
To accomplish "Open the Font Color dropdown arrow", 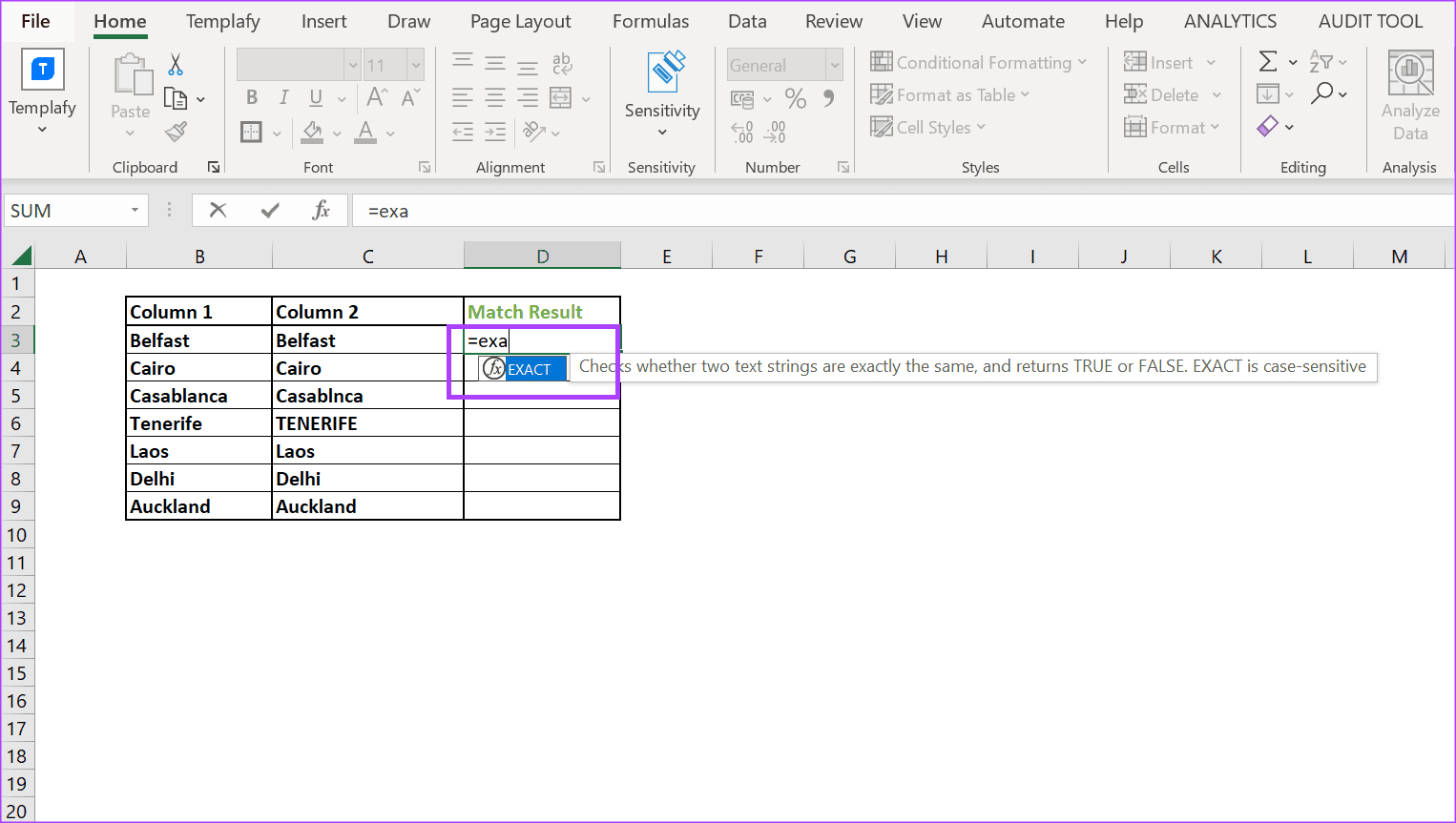I will point(390,134).
